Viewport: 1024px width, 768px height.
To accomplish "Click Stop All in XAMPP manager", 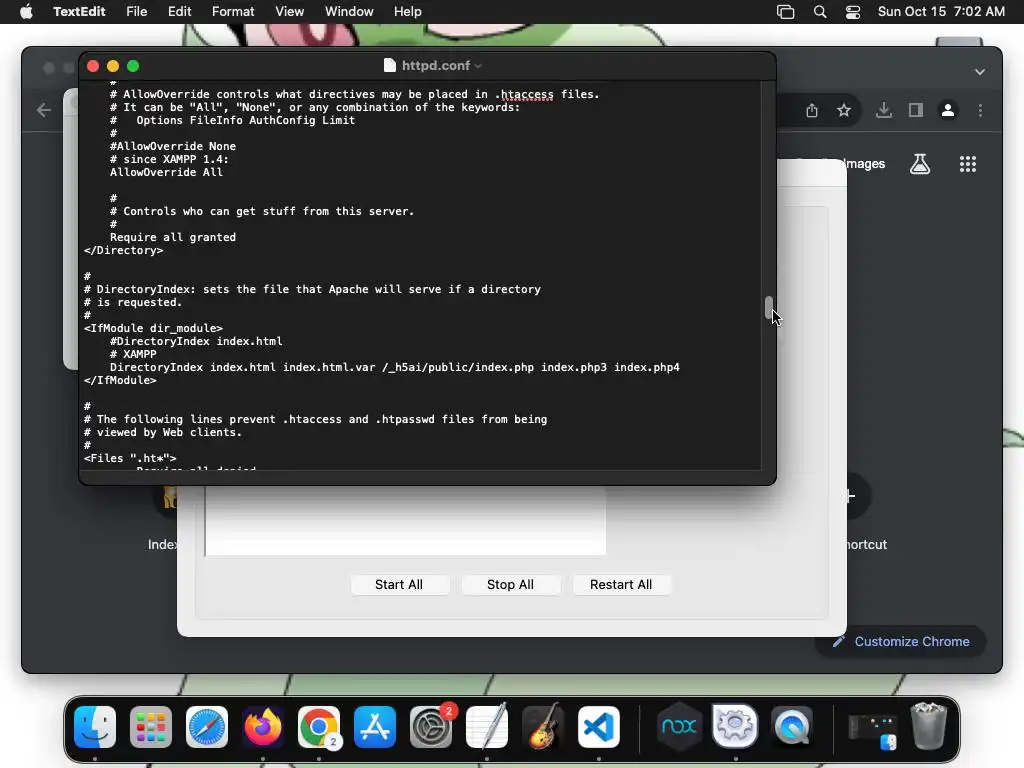I will [x=510, y=584].
